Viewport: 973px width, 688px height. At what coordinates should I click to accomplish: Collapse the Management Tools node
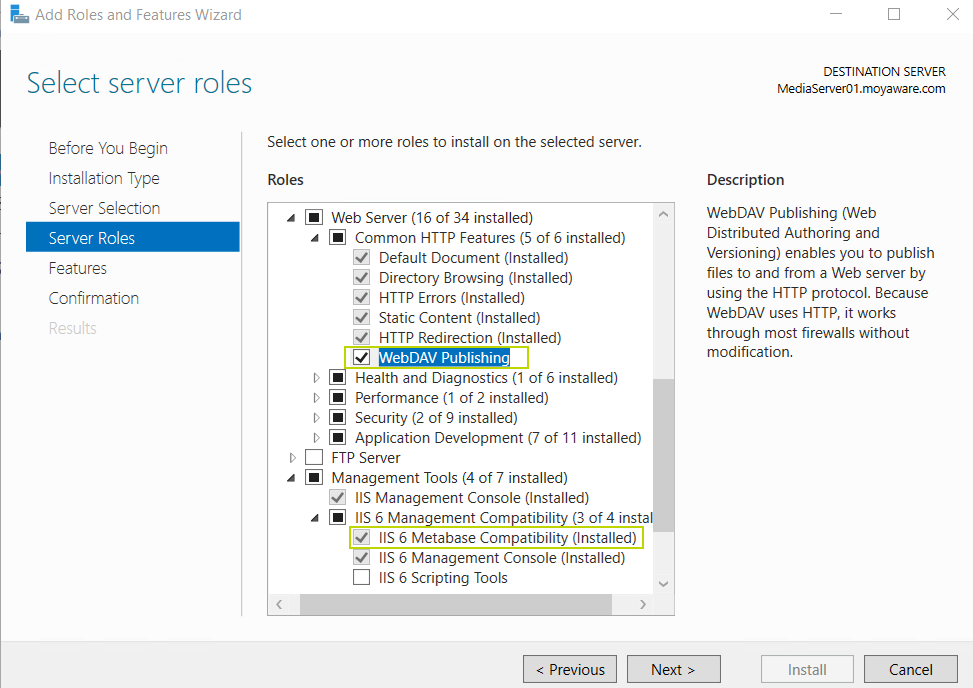tap(291, 478)
